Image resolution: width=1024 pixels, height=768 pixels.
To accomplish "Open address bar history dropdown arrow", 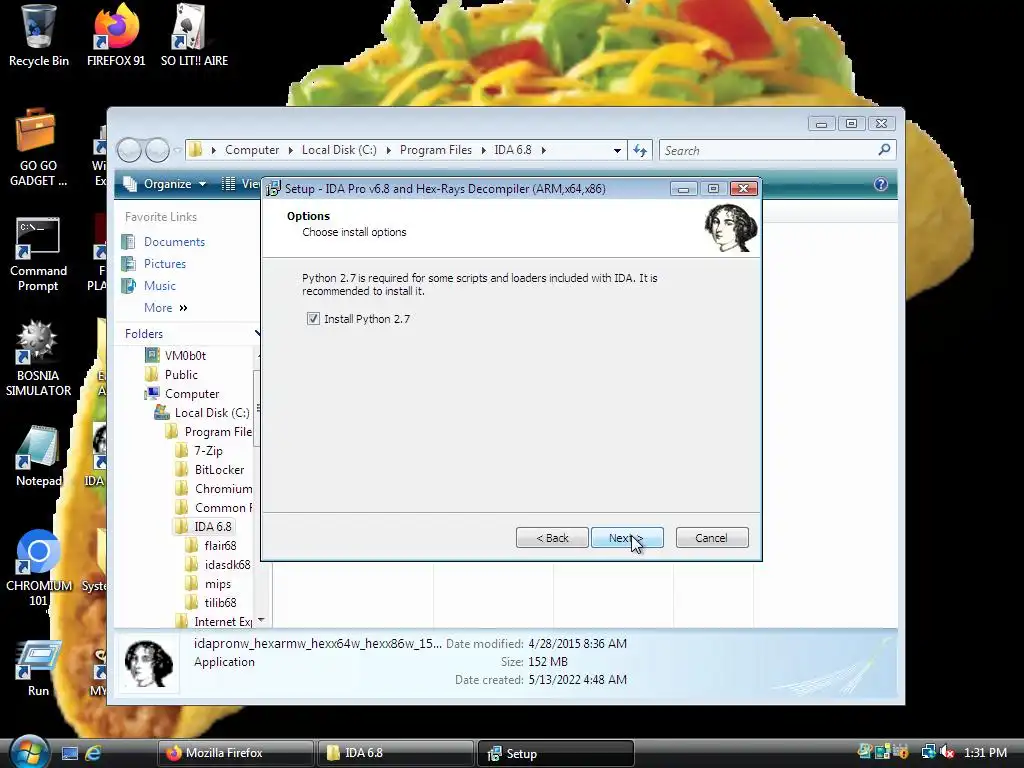I will click(x=617, y=150).
